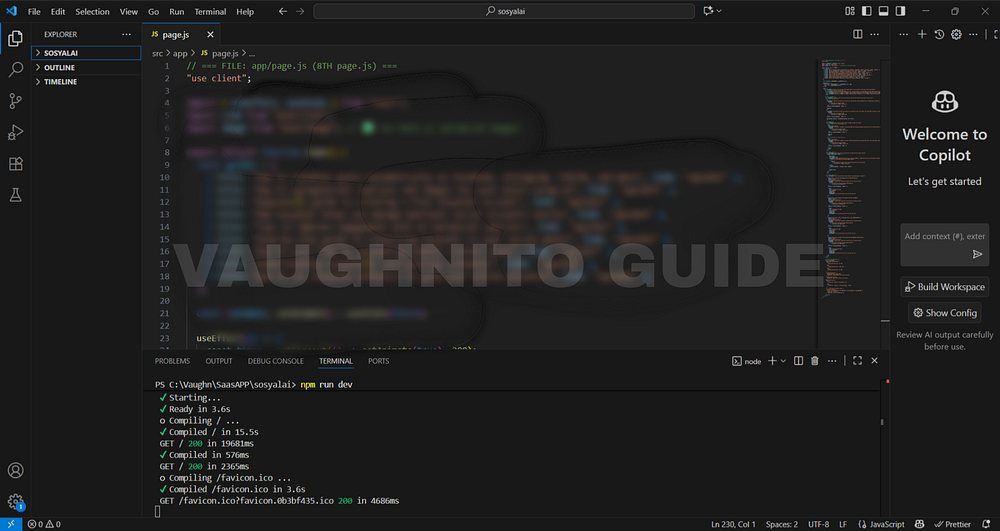
Task: Send the Copilot chat message
Action: pyautogui.click(x=977, y=254)
